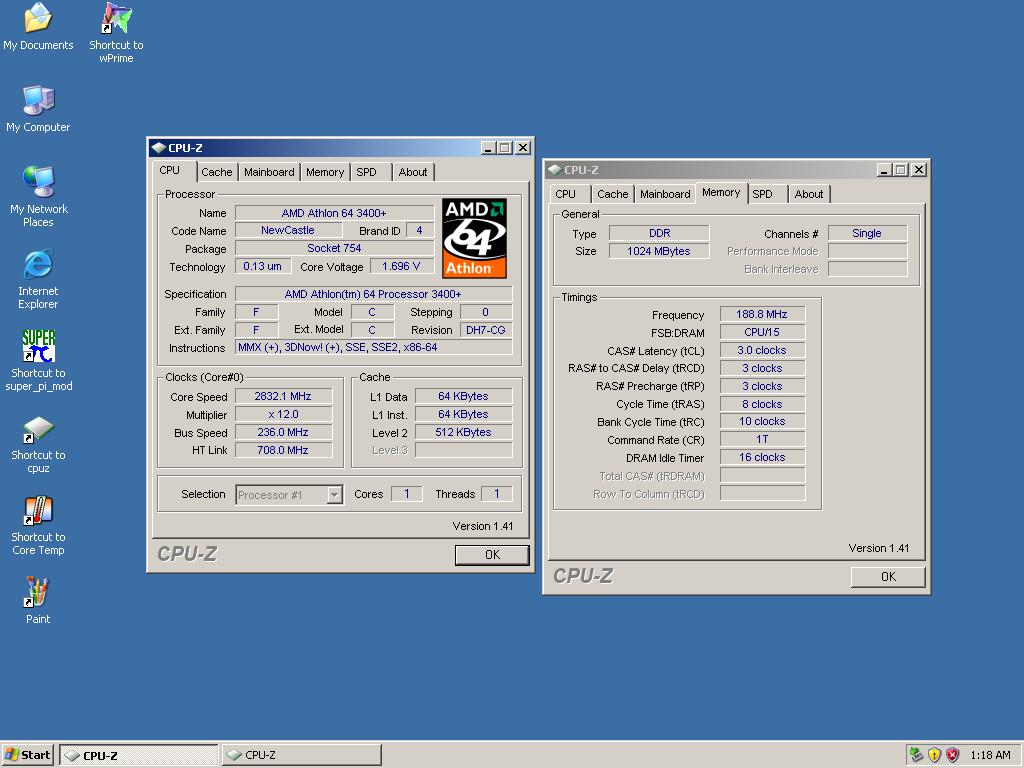Click Command Rate value 1T
This screenshot has height=768, width=1024.
pos(762,440)
